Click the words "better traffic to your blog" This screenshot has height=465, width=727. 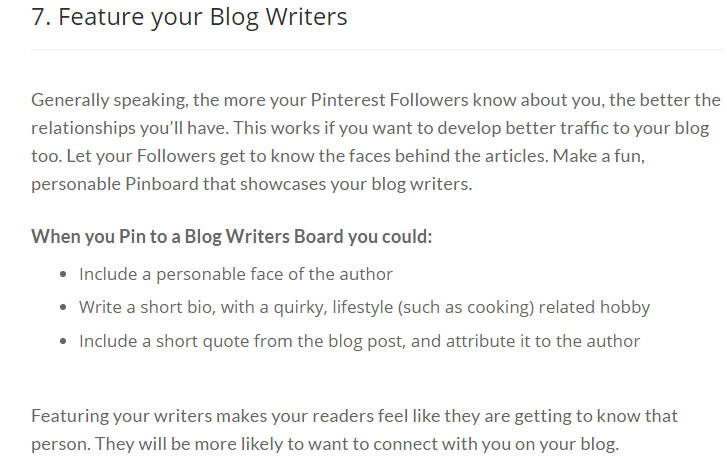click(607, 128)
